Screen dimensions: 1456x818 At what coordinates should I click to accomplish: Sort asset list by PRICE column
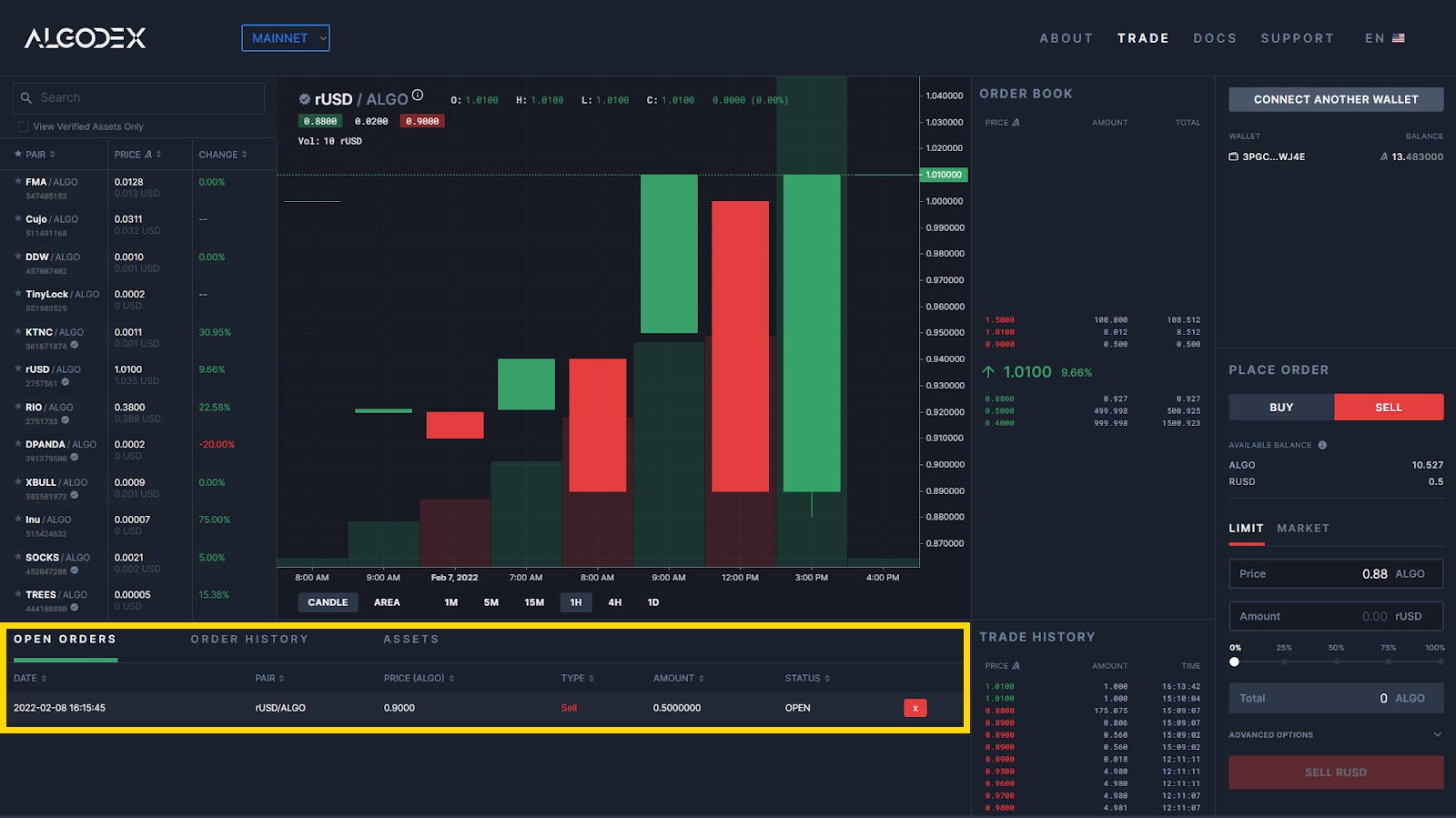(137, 155)
